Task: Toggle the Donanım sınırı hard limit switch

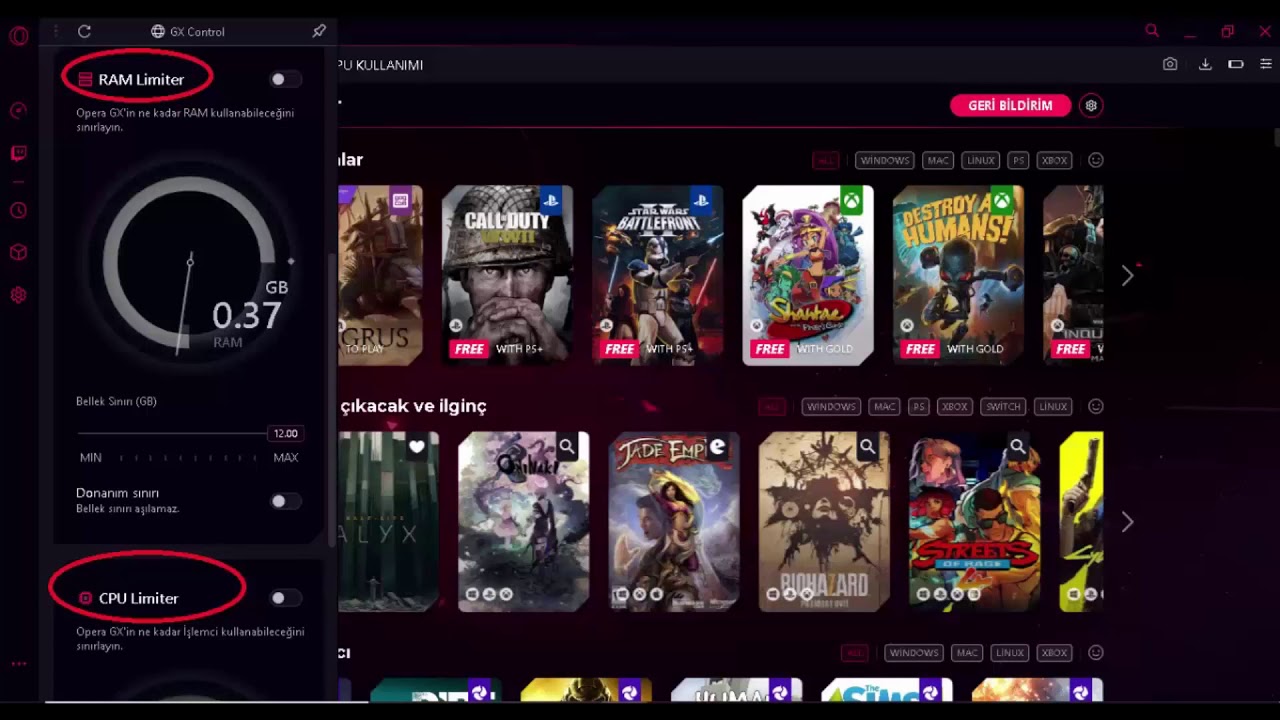Action: click(284, 501)
